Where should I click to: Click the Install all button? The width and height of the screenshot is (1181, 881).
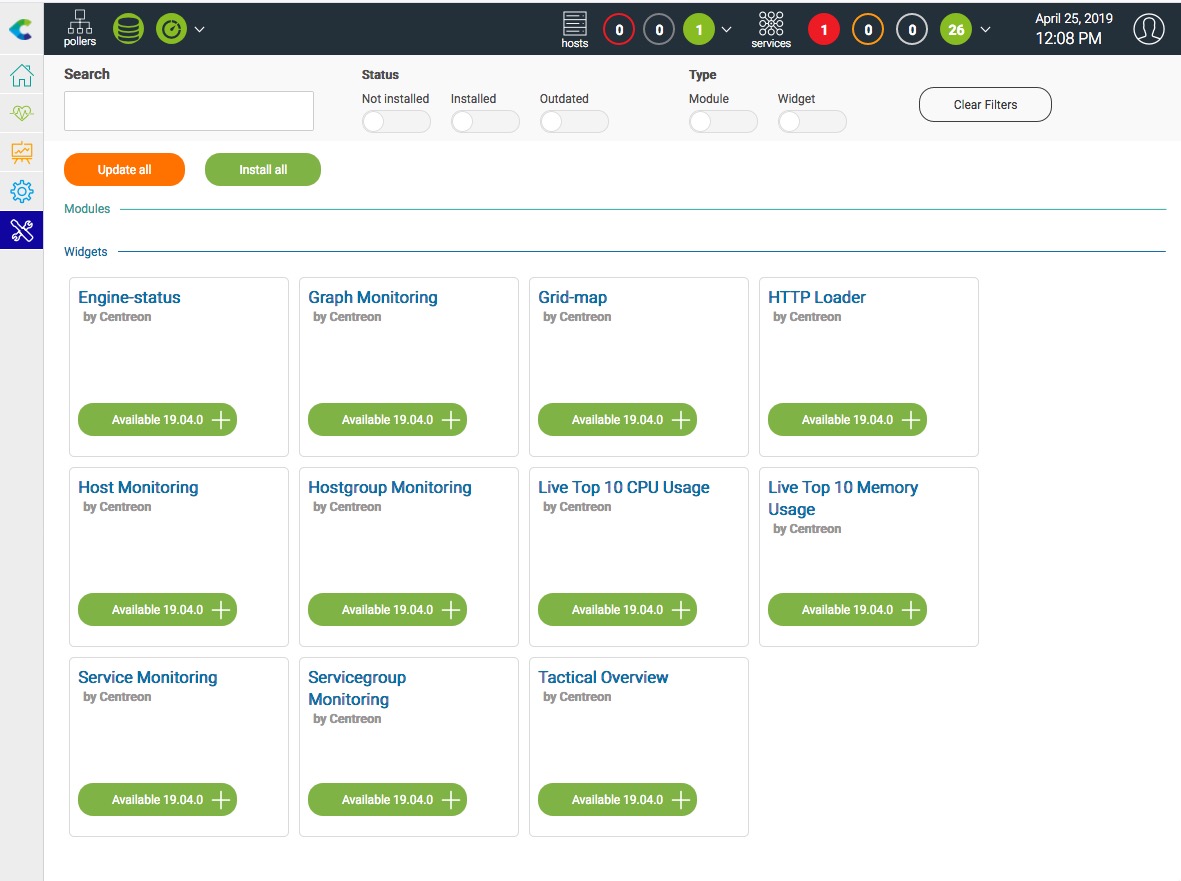[x=262, y=170]
